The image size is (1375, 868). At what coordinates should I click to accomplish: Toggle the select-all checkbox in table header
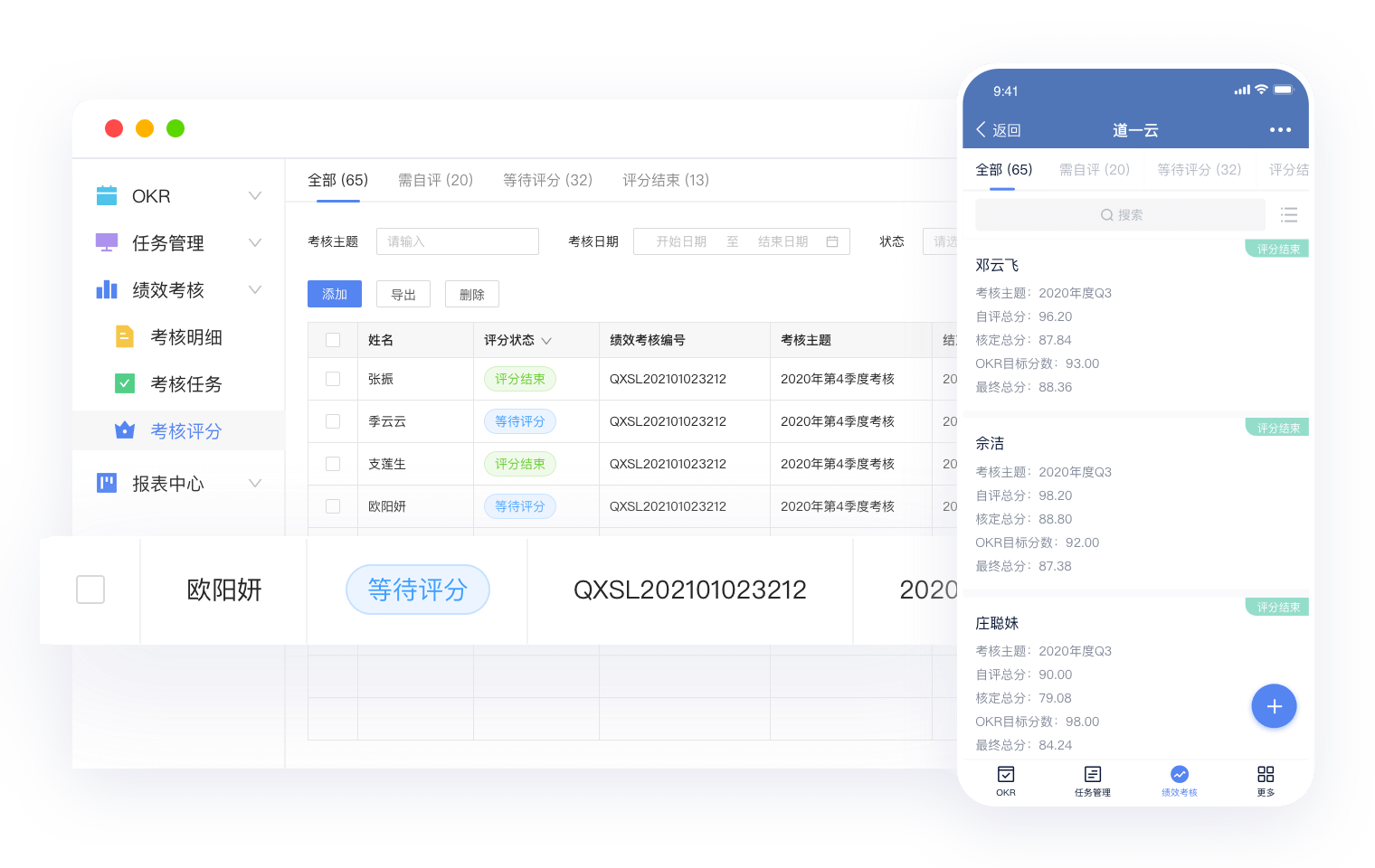click(333, 340)
